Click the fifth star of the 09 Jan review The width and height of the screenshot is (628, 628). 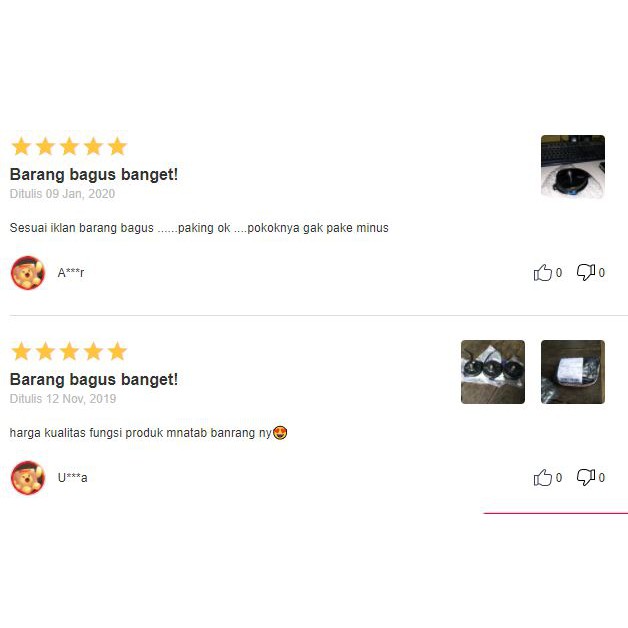(x=117, y=146)
